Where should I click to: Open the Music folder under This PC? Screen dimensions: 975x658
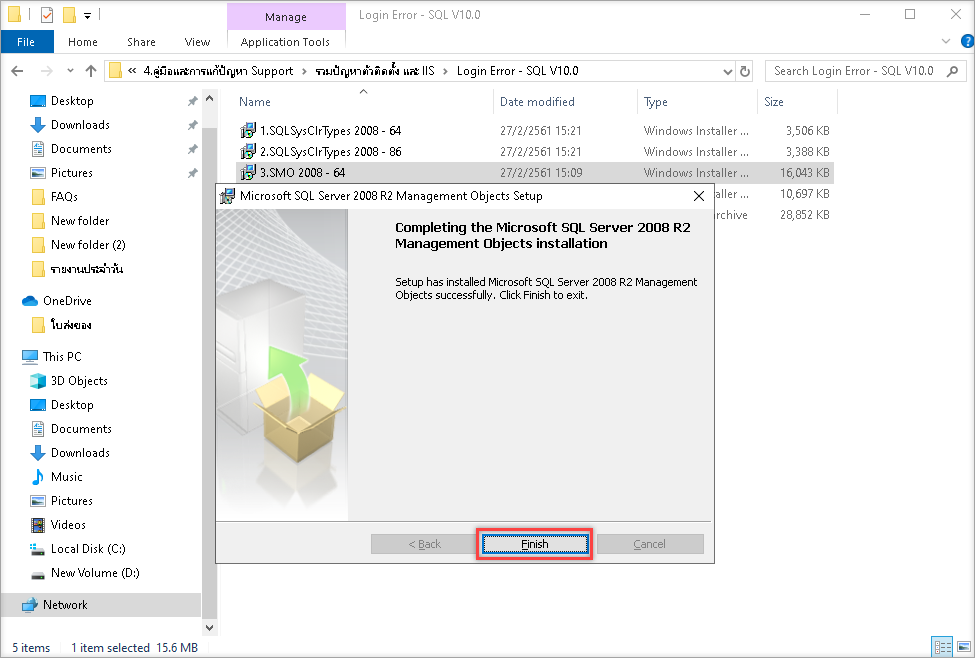click(67, 477)
